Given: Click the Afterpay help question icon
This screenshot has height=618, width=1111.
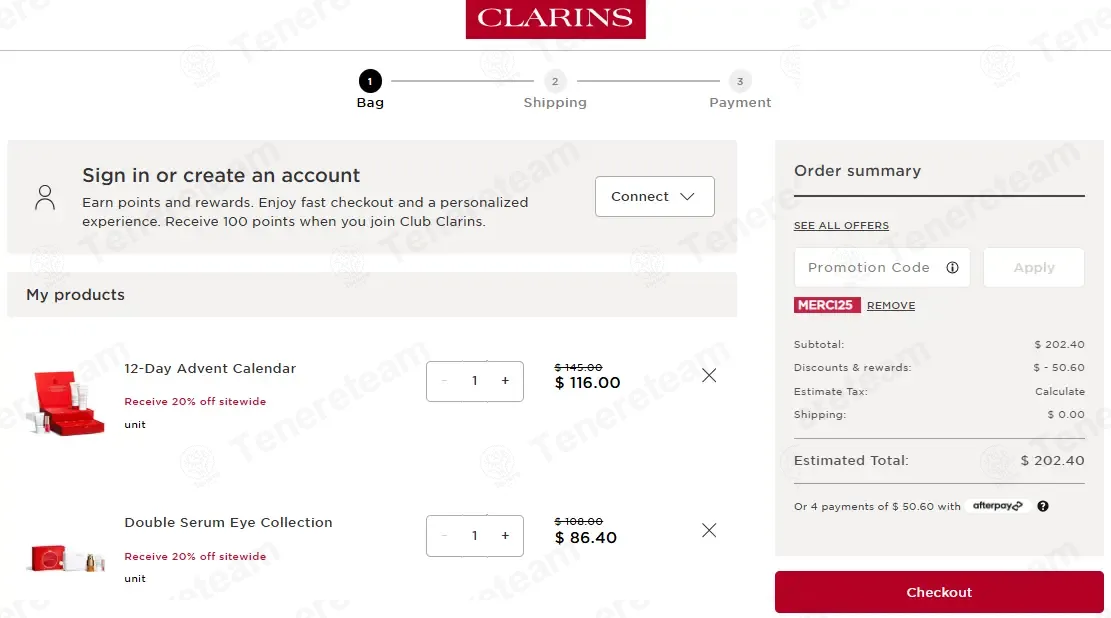Looking at the screenshot, I should (x=1043, y=507).
